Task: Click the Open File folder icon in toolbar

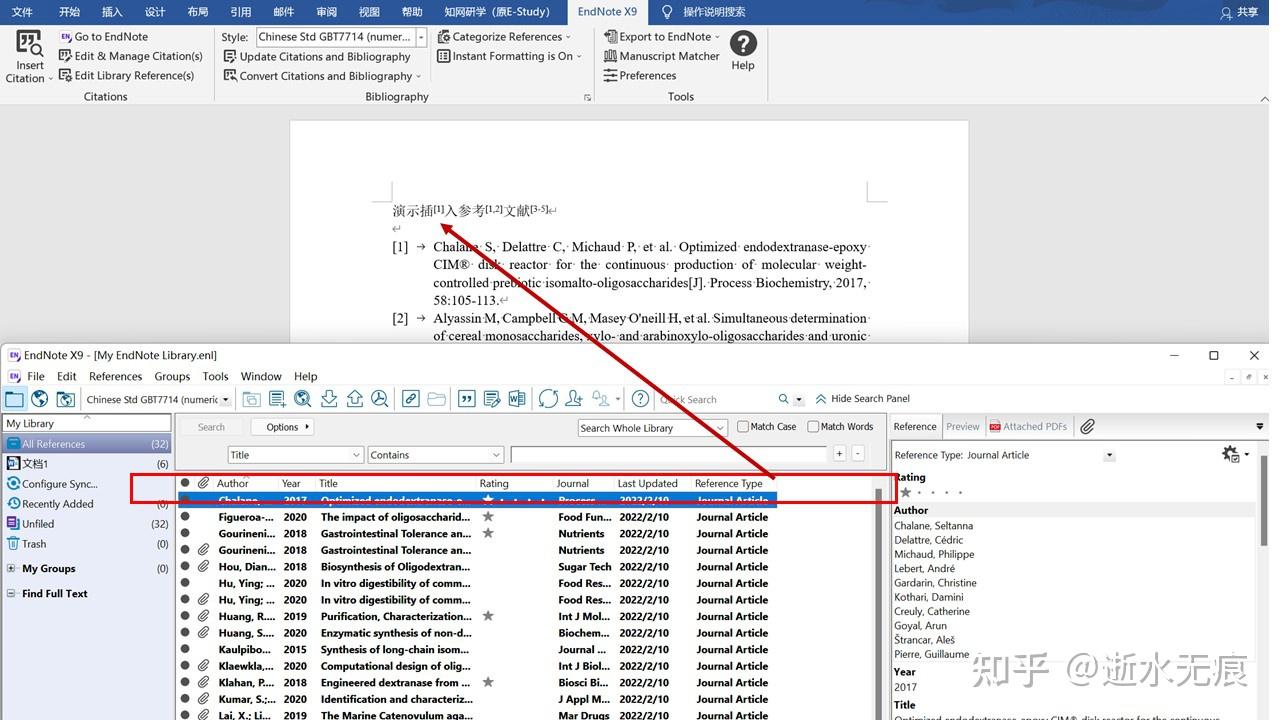Action: (x=437, y=399)
